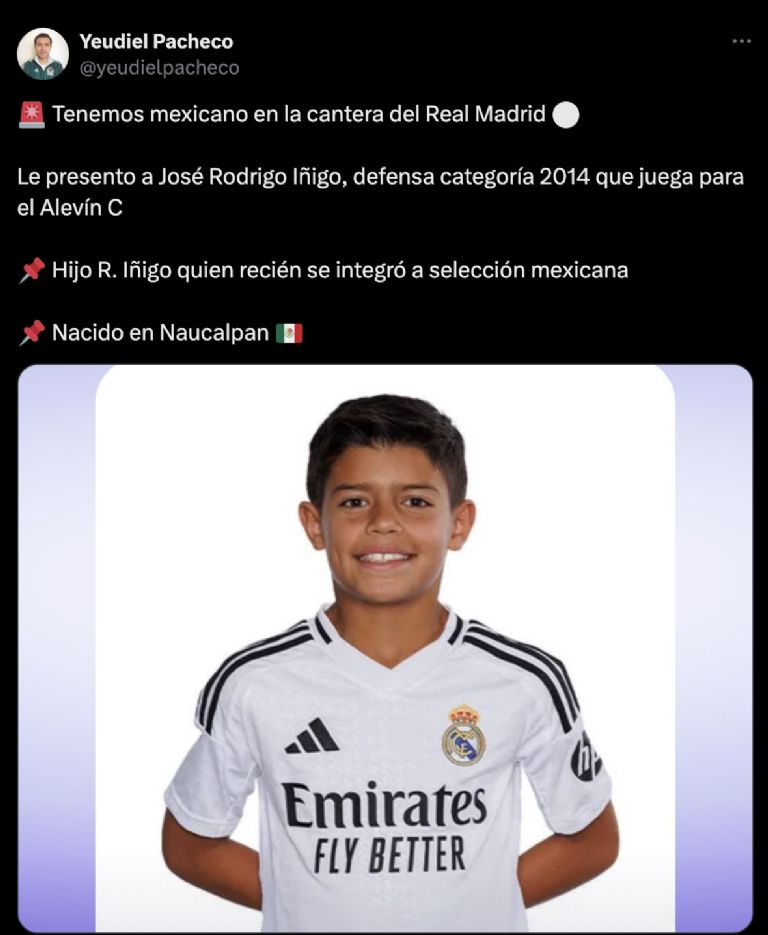Open the three-dot more options menu
This screenshot has height=935, width=768.
741,41
